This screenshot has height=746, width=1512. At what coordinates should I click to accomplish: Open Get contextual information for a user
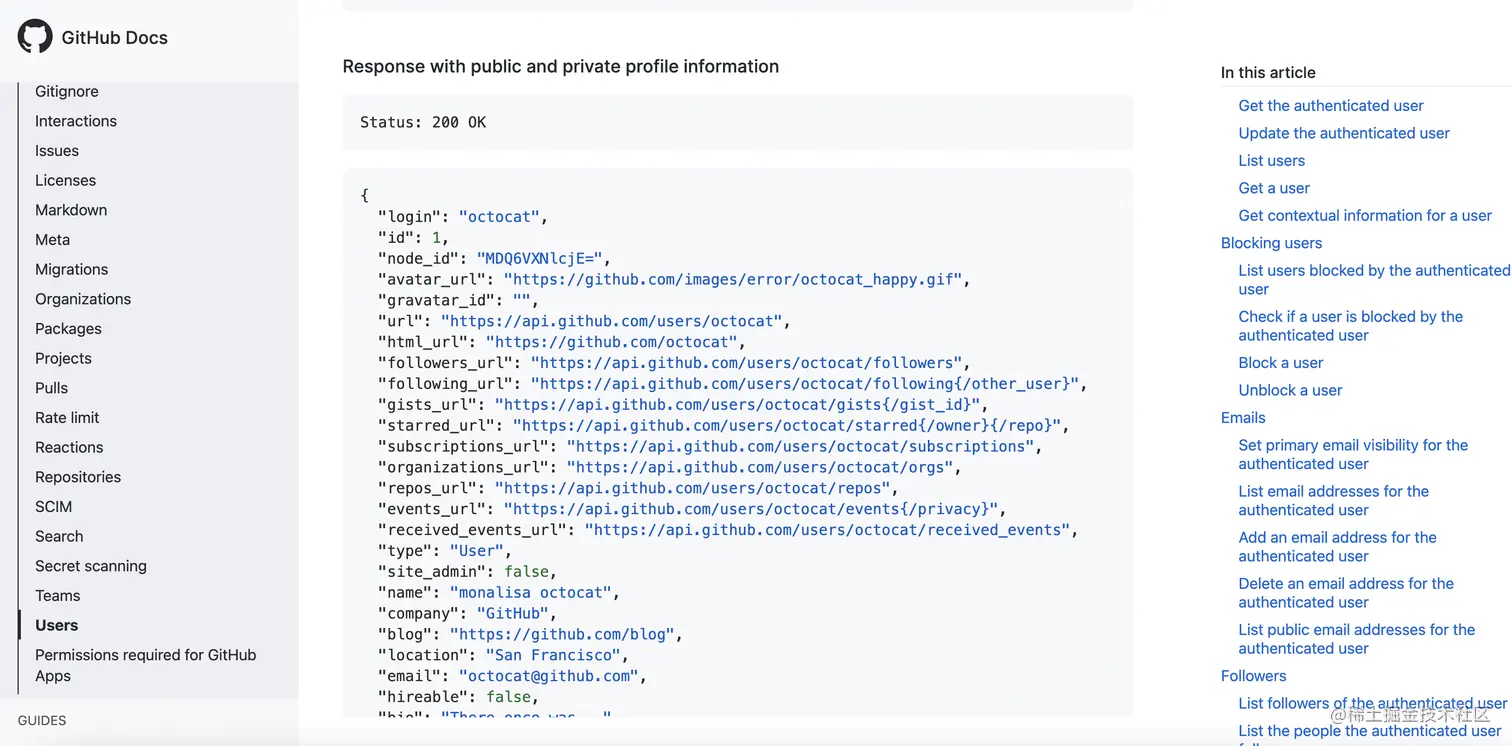(1365, 215)
